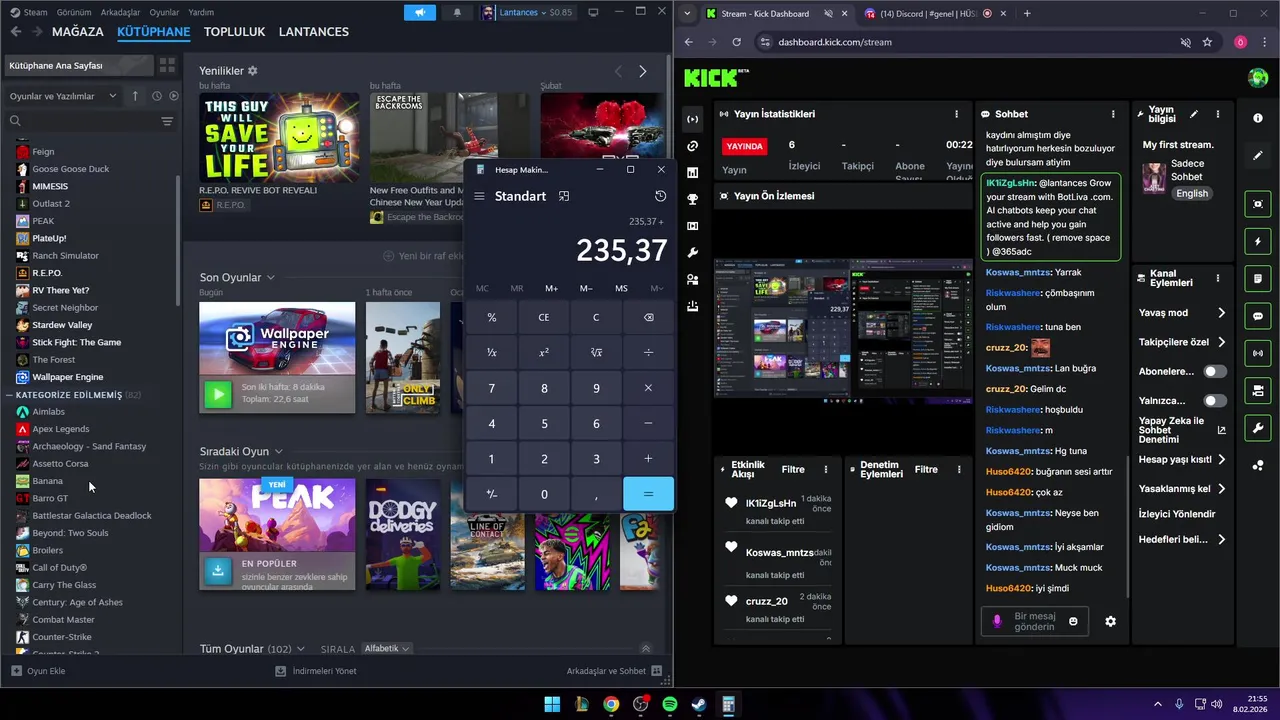Open Steam app in Windows taskbar

(x=699, y=704)
